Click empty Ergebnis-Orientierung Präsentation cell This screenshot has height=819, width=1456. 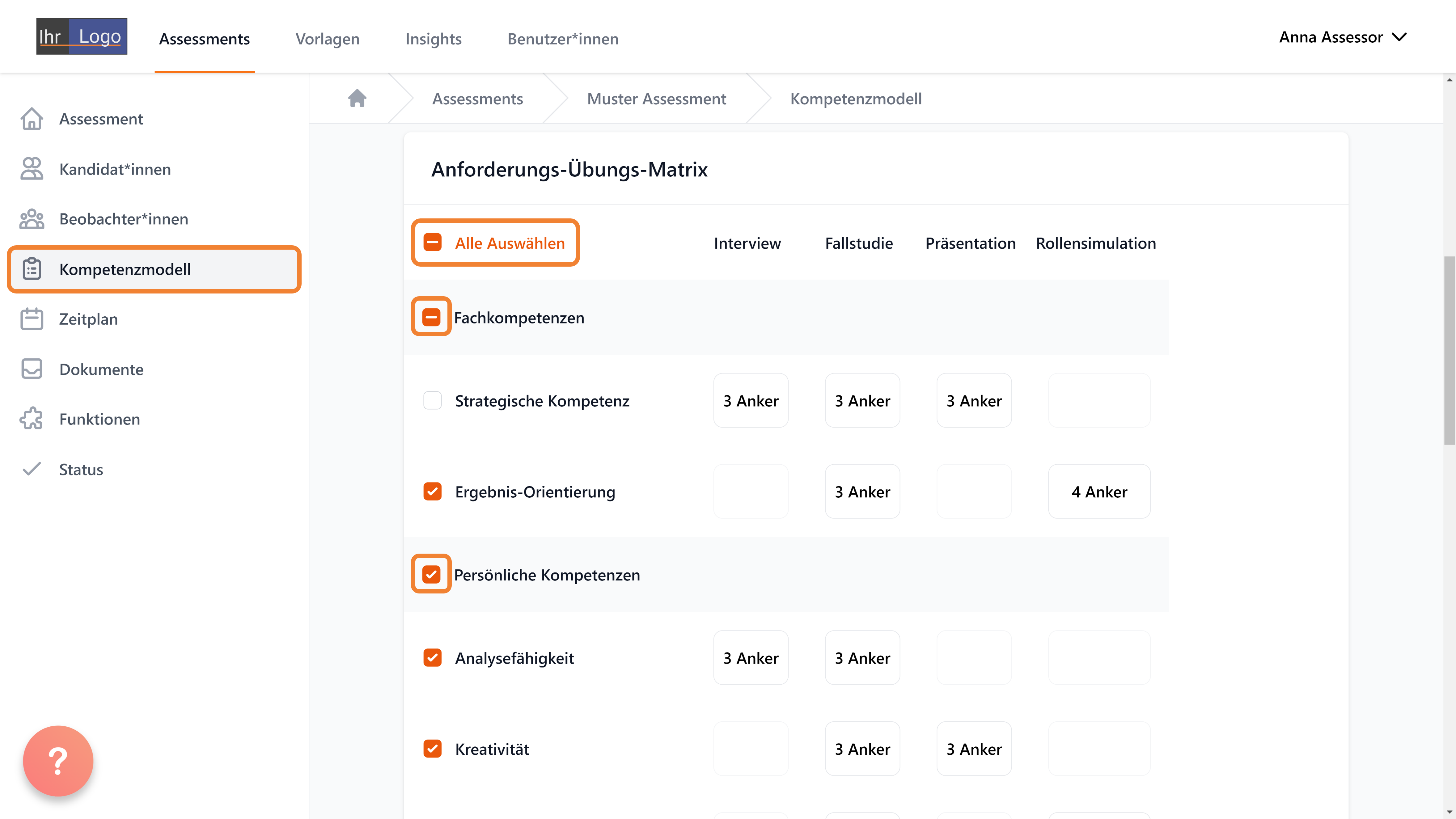pyautogui.click(x=974, y=491)
